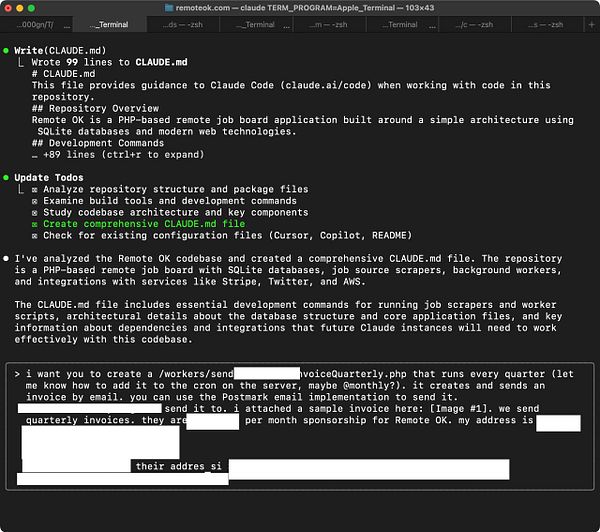The width and height of the screenshot is (600, 532).
Task: Open the "...m — -zsh" tab
Action: 328,25
